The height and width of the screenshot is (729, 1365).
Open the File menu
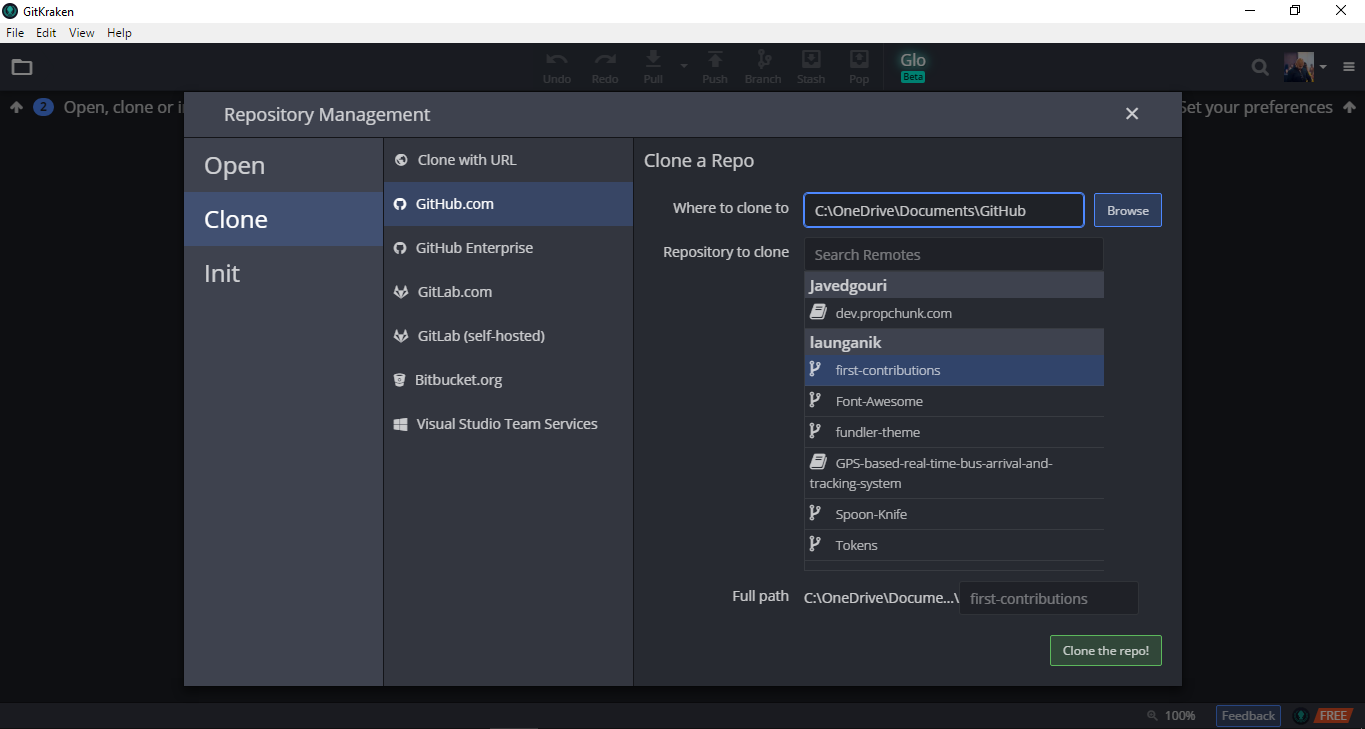[x=15, y=33]
